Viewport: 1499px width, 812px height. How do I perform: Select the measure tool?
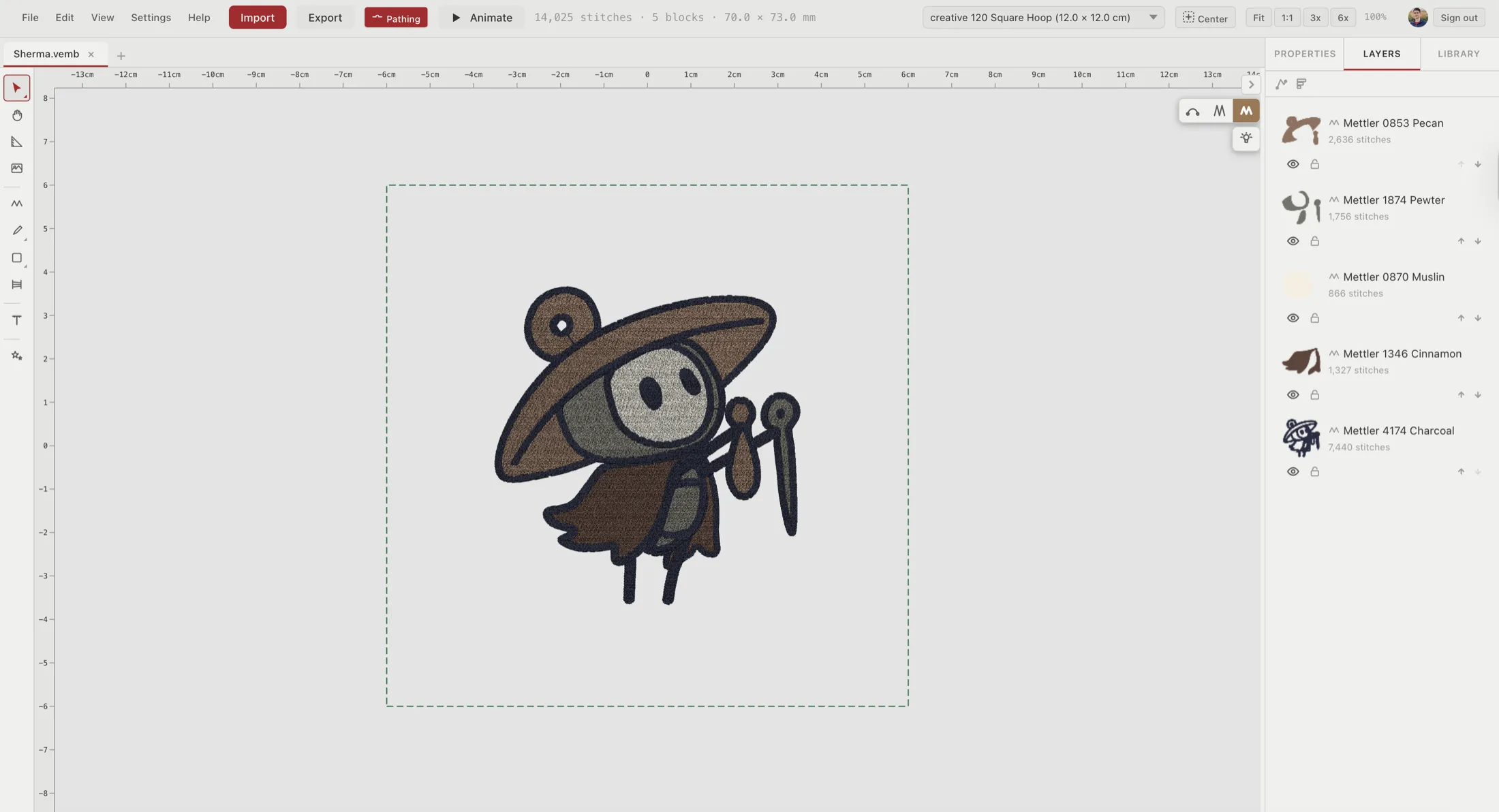point(17,142)
